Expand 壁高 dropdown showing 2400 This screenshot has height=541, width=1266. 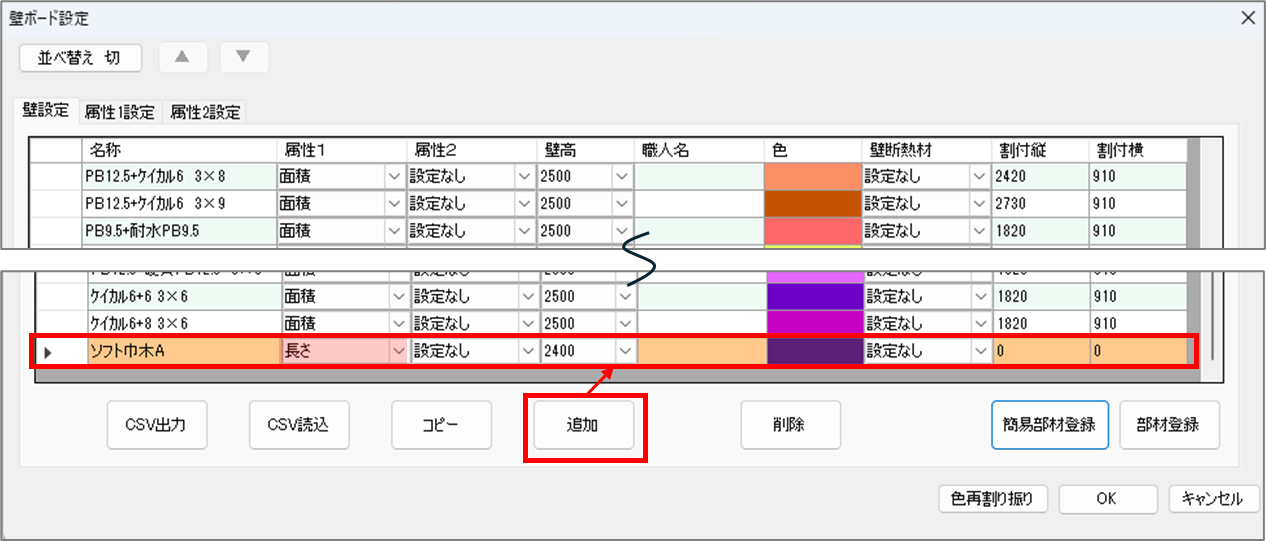click(x=622, y=352)
